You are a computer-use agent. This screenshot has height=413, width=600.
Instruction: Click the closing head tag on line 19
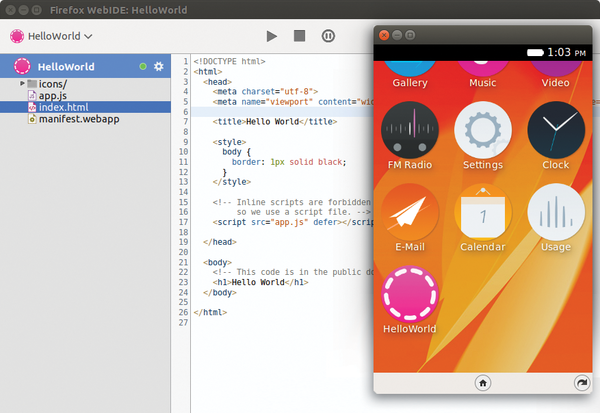(220, 242)
